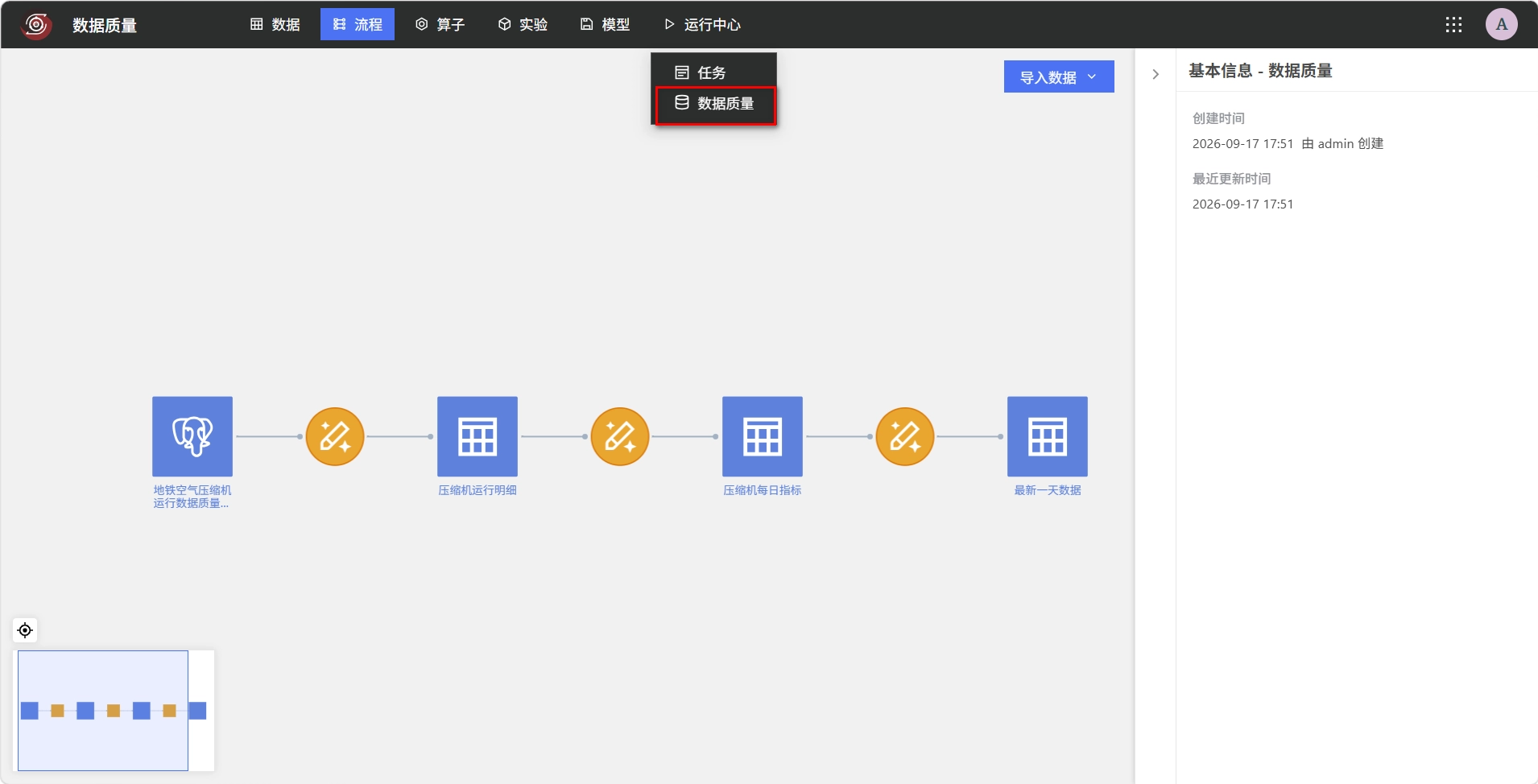Collapse the 基本信息 side panel with chevron

[1156, 74]
